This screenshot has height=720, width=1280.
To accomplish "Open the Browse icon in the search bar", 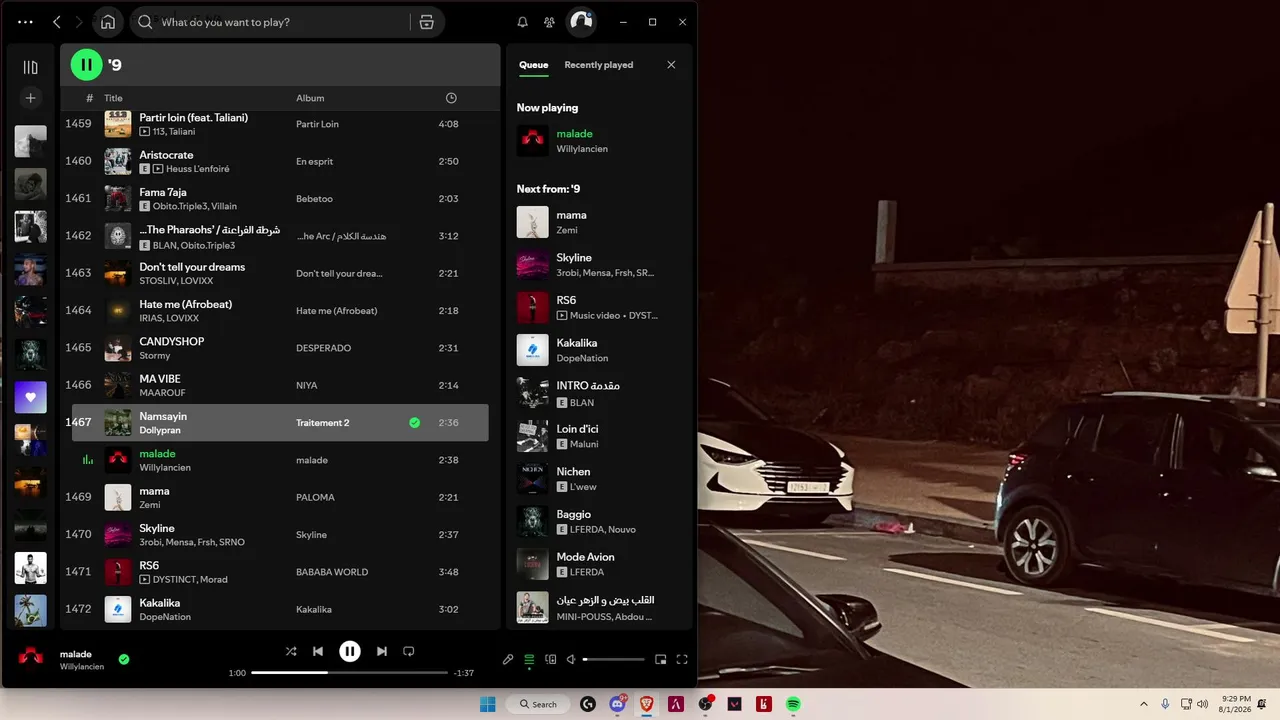I will point(427,22).
